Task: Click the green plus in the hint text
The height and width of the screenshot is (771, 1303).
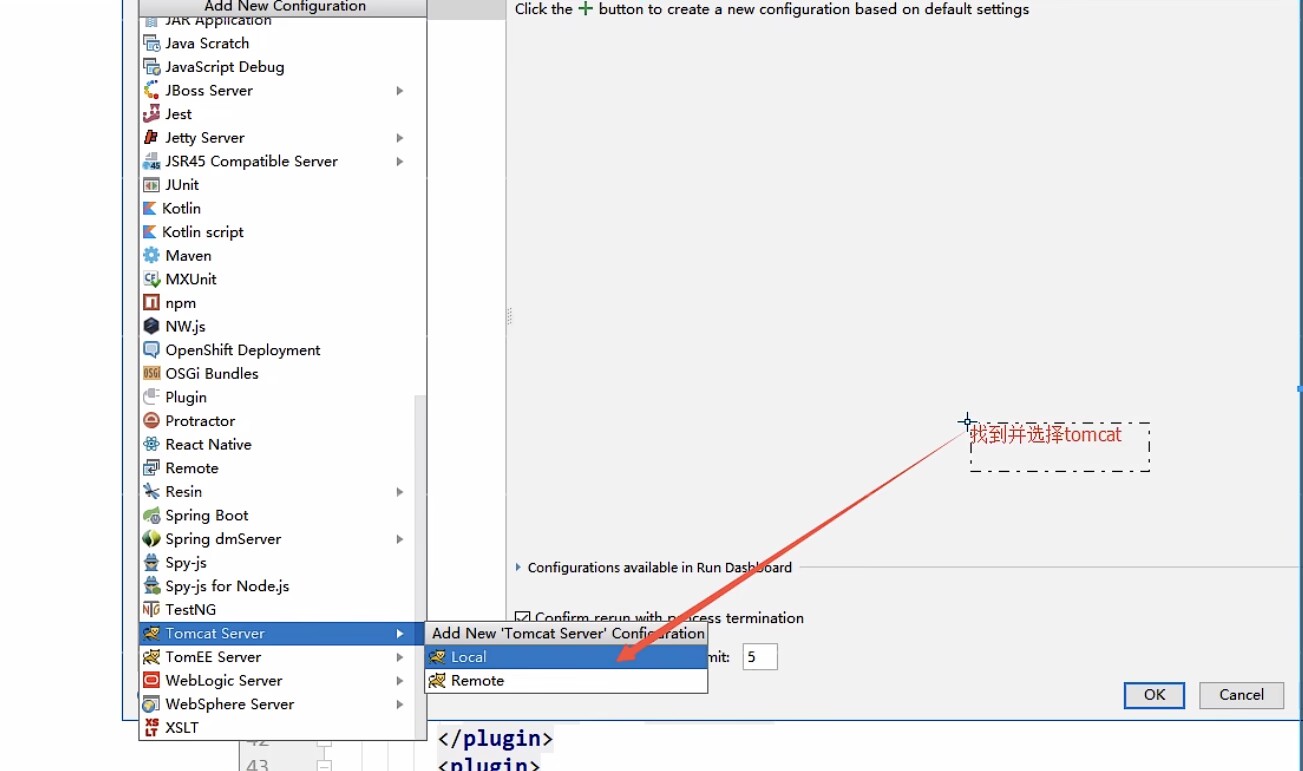Action: click(586, 9)
